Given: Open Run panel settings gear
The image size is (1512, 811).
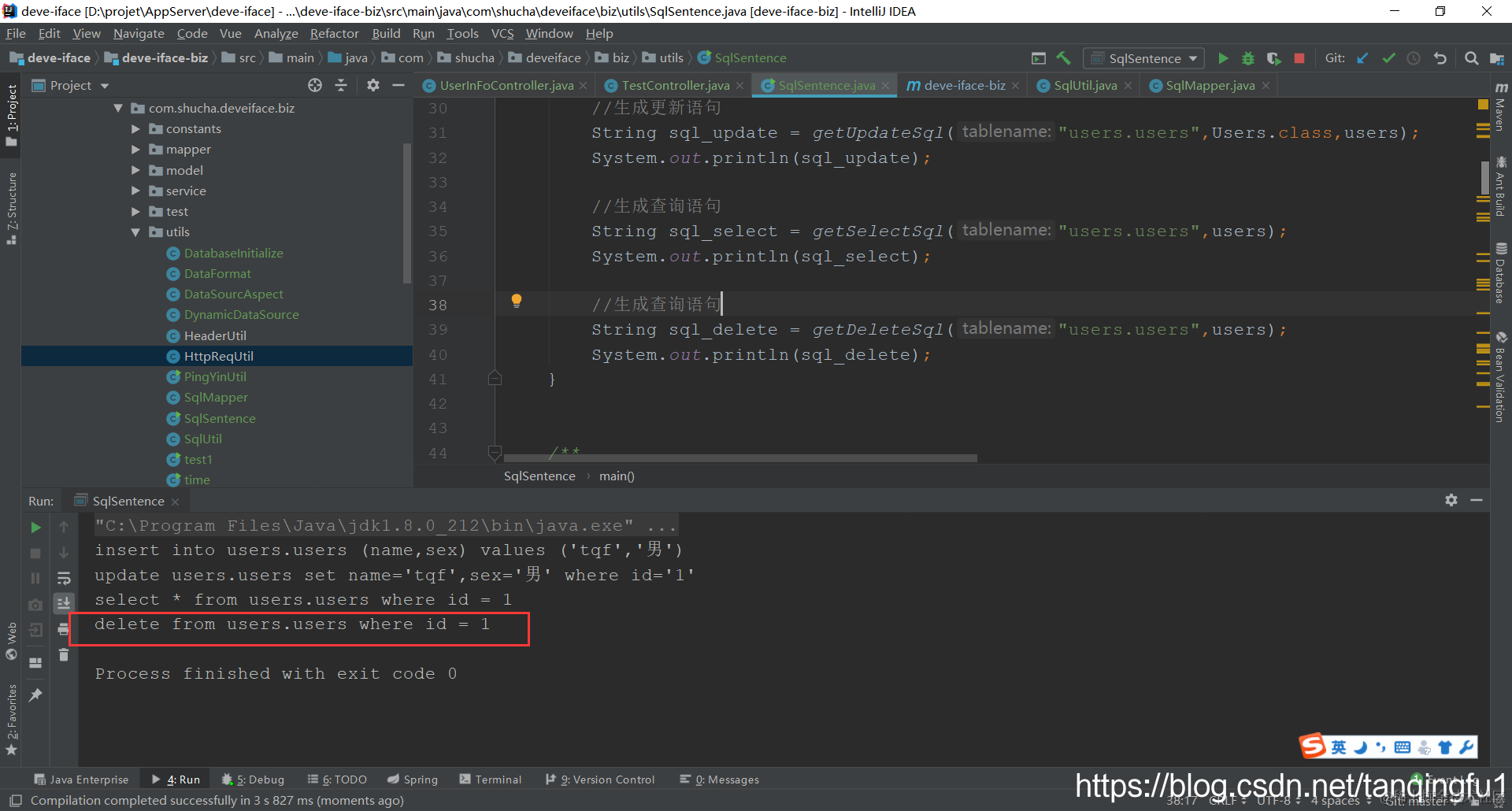Looking at the screenshot, I should [x=1451, y=500].
